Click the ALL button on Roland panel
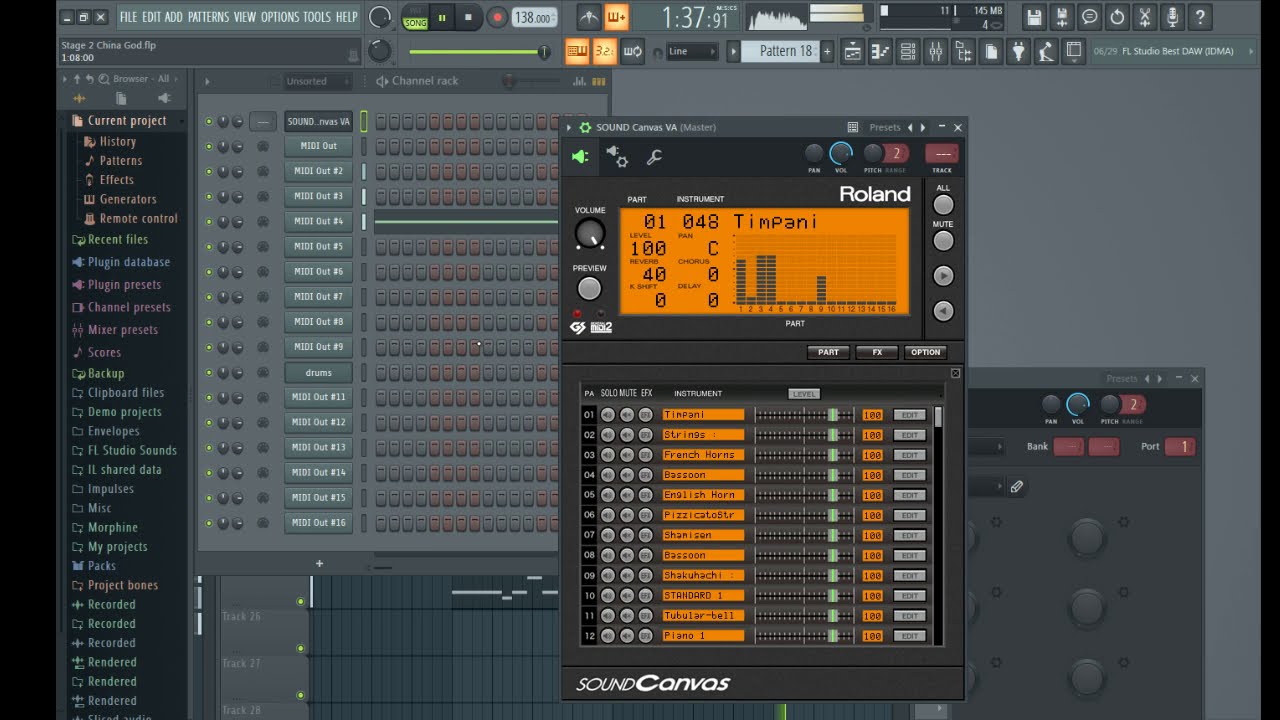Image resolution: width=1280 pixels, height=720 pixels. coord(943,204)
